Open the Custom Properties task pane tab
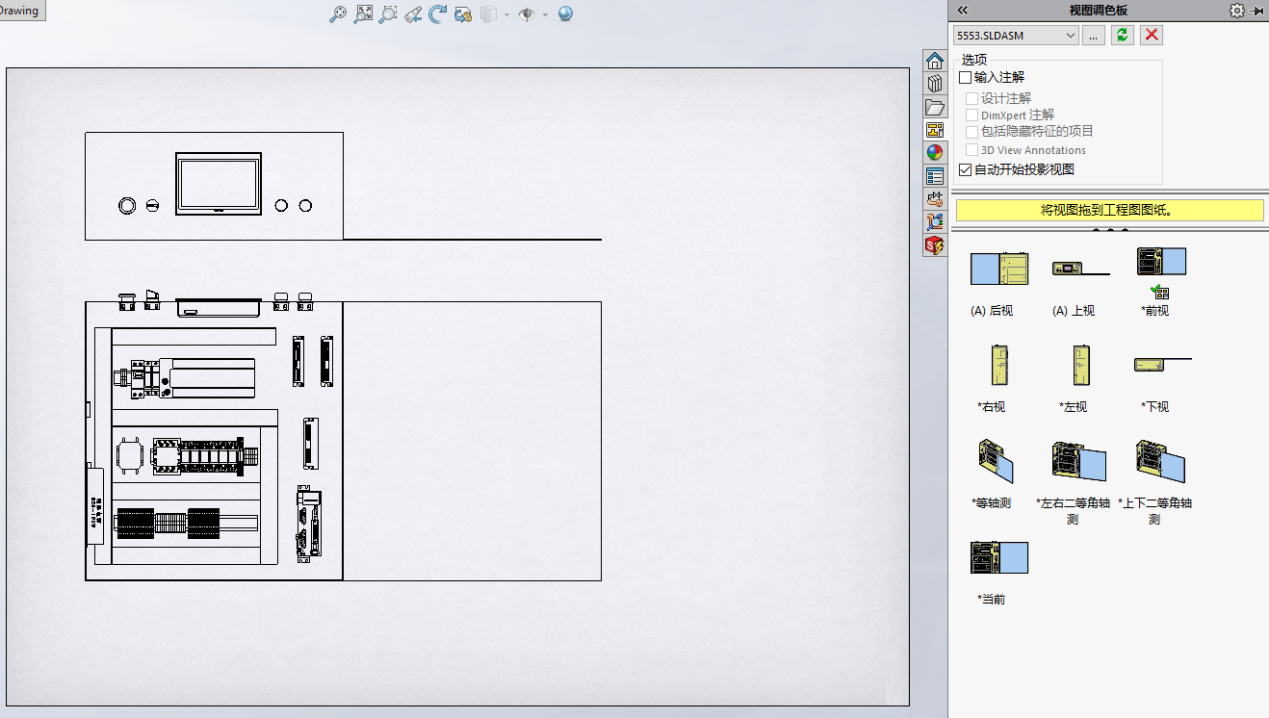The image size is (1269, 718). coord(934,176)
